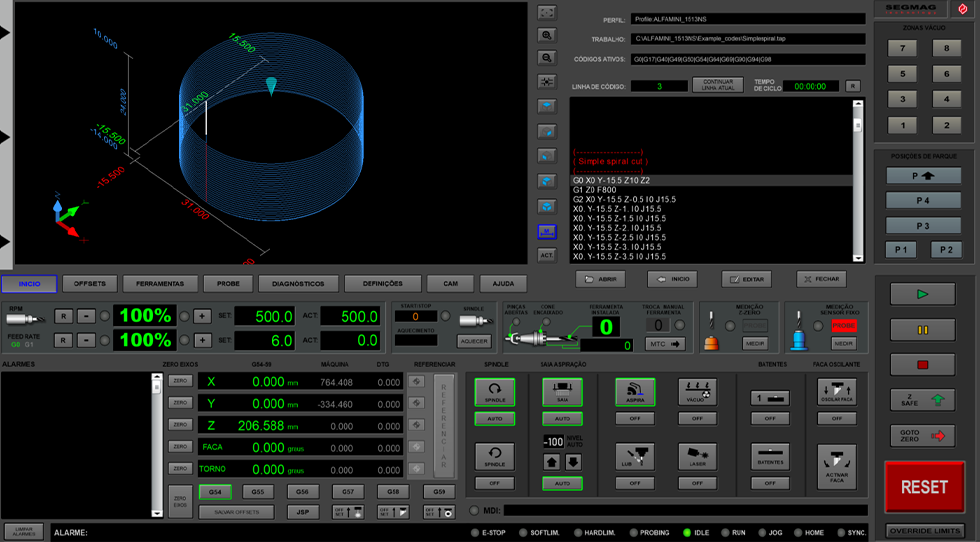Toggle vacuum zone 4

(x=946, y=99)
